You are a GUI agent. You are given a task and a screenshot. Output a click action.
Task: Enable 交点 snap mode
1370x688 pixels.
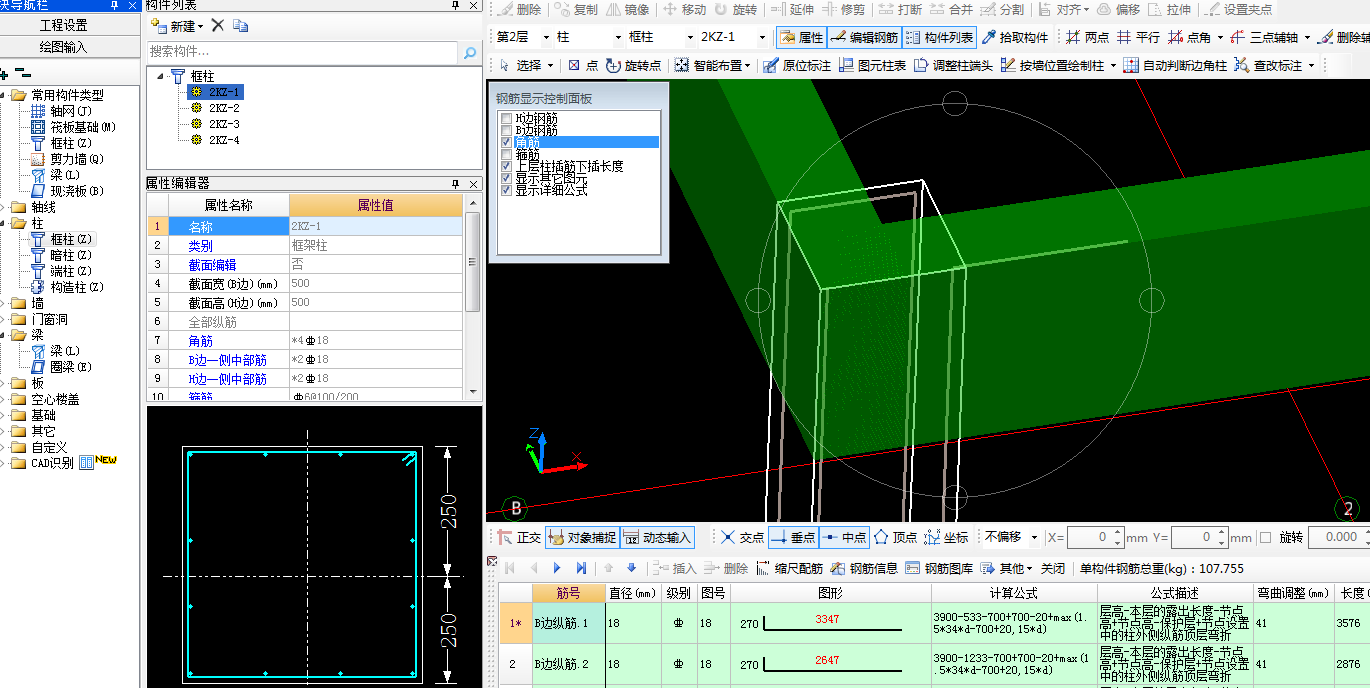pos(742,537)
